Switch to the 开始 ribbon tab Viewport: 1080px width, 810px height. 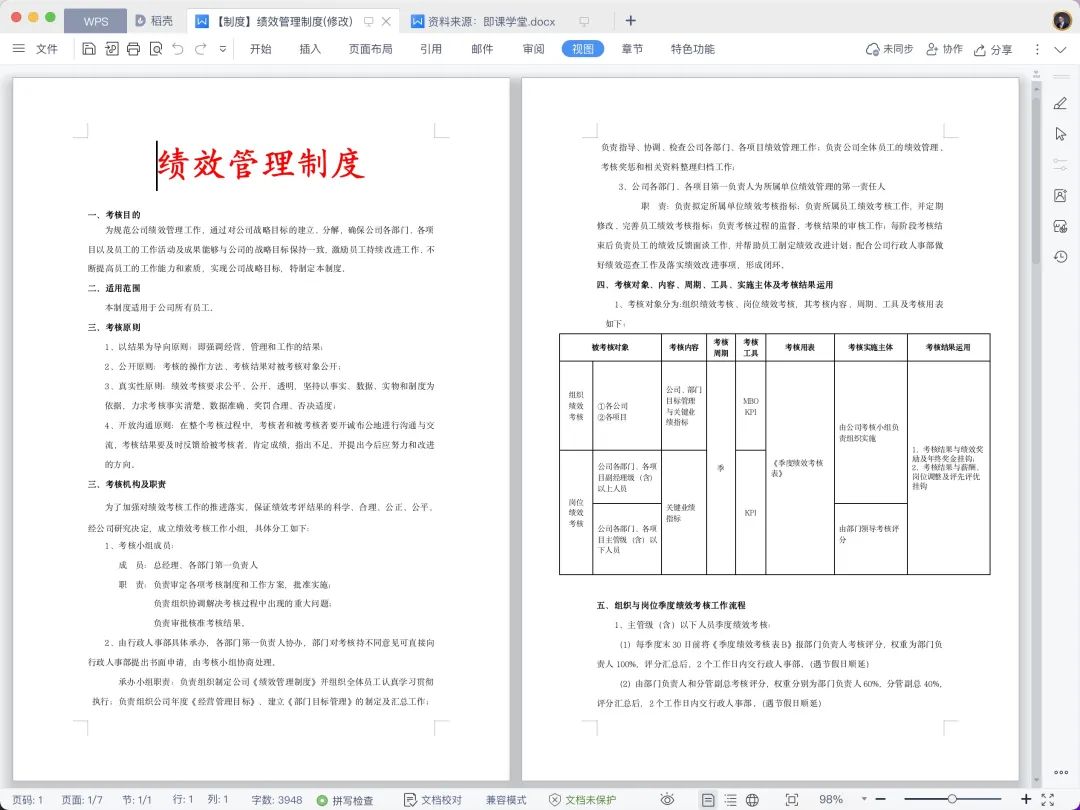coord(260,49)
